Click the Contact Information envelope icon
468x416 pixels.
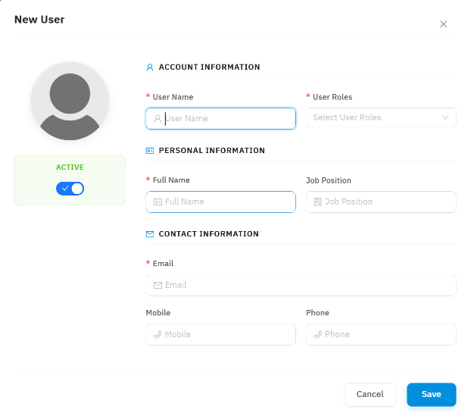pos(150,234)
